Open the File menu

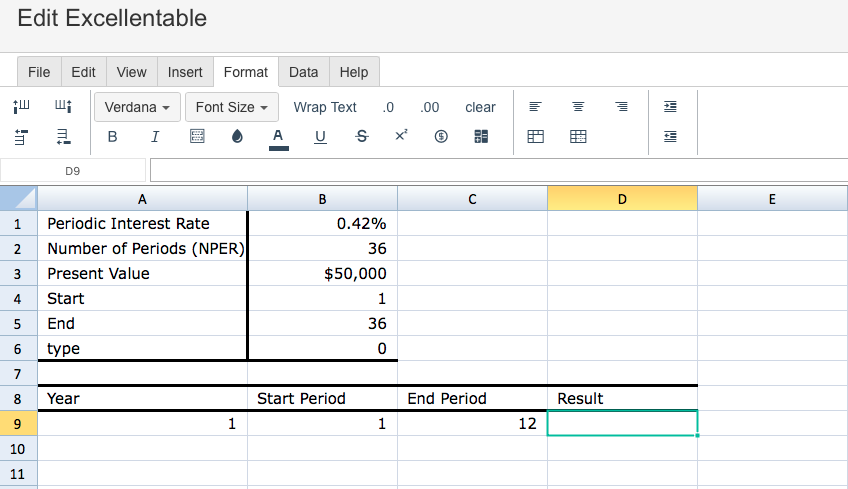39,72
